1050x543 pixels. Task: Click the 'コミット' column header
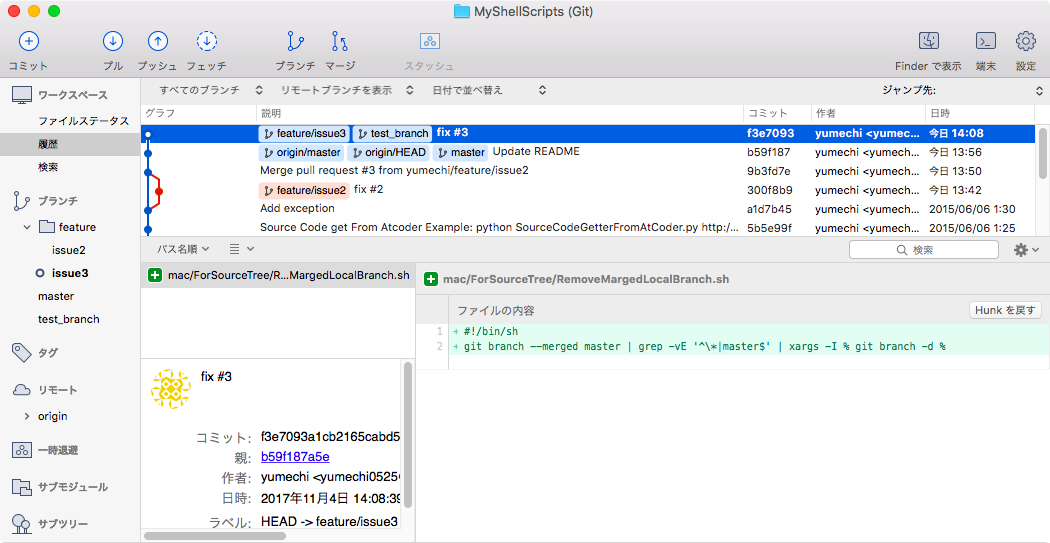(777, 114)
